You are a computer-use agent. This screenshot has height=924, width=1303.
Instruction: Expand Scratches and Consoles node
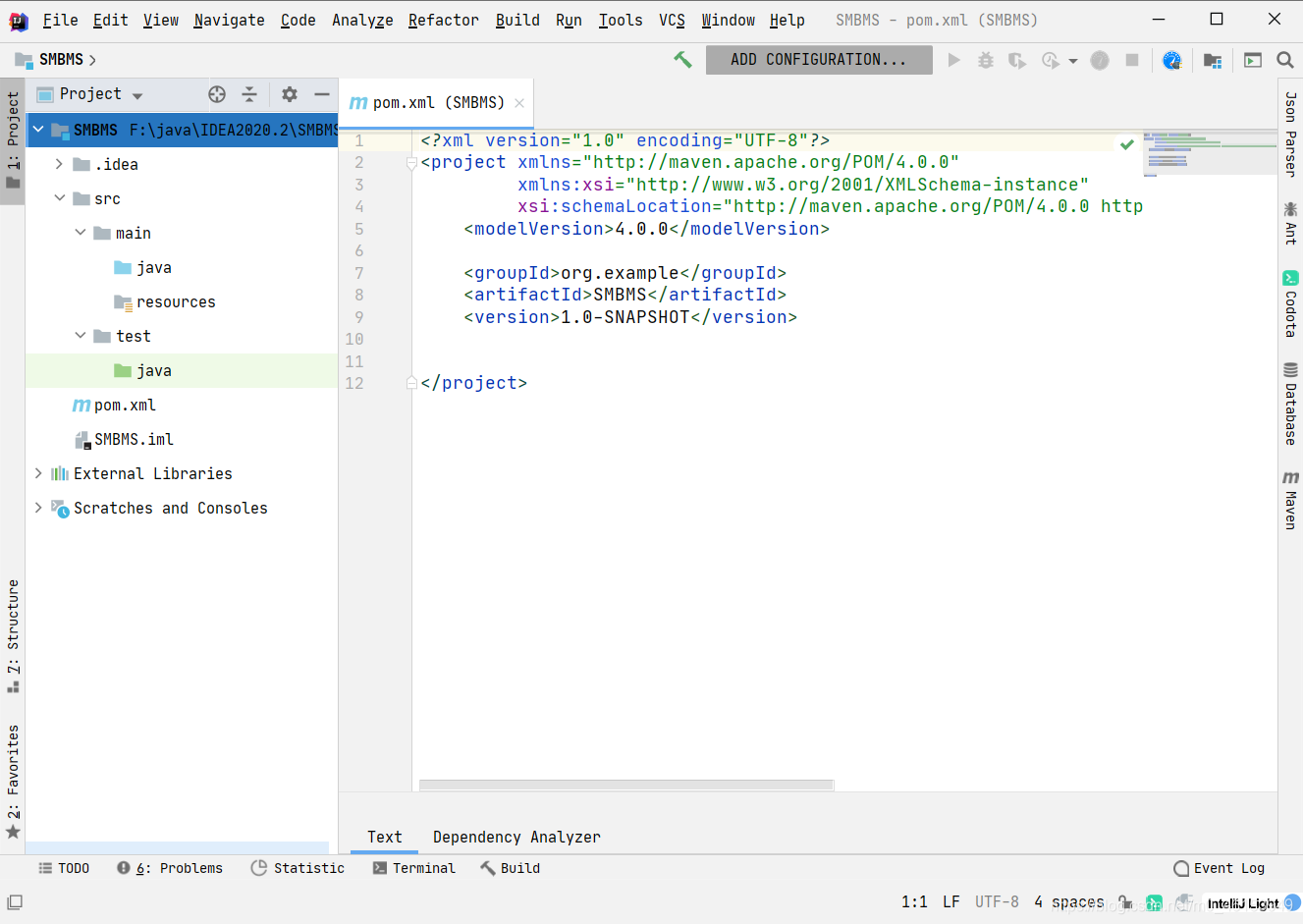38,508
